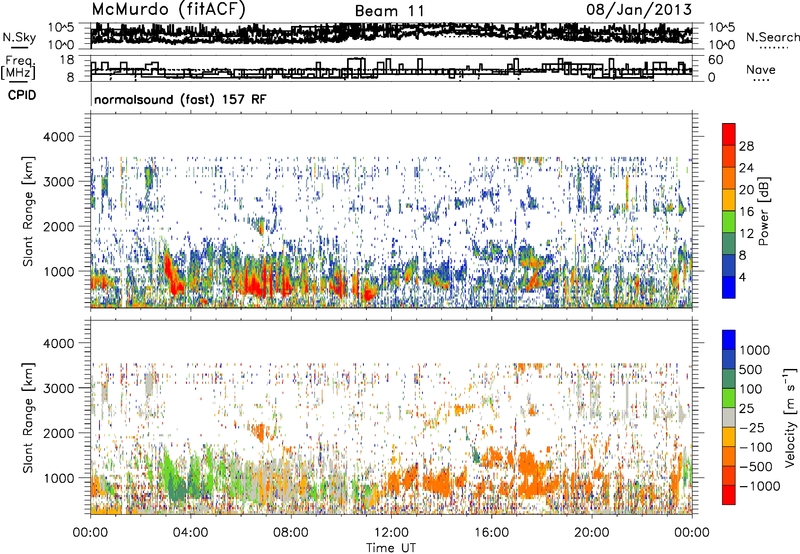Click the red segment of velocity colorbar

click(x=729, y=495)
